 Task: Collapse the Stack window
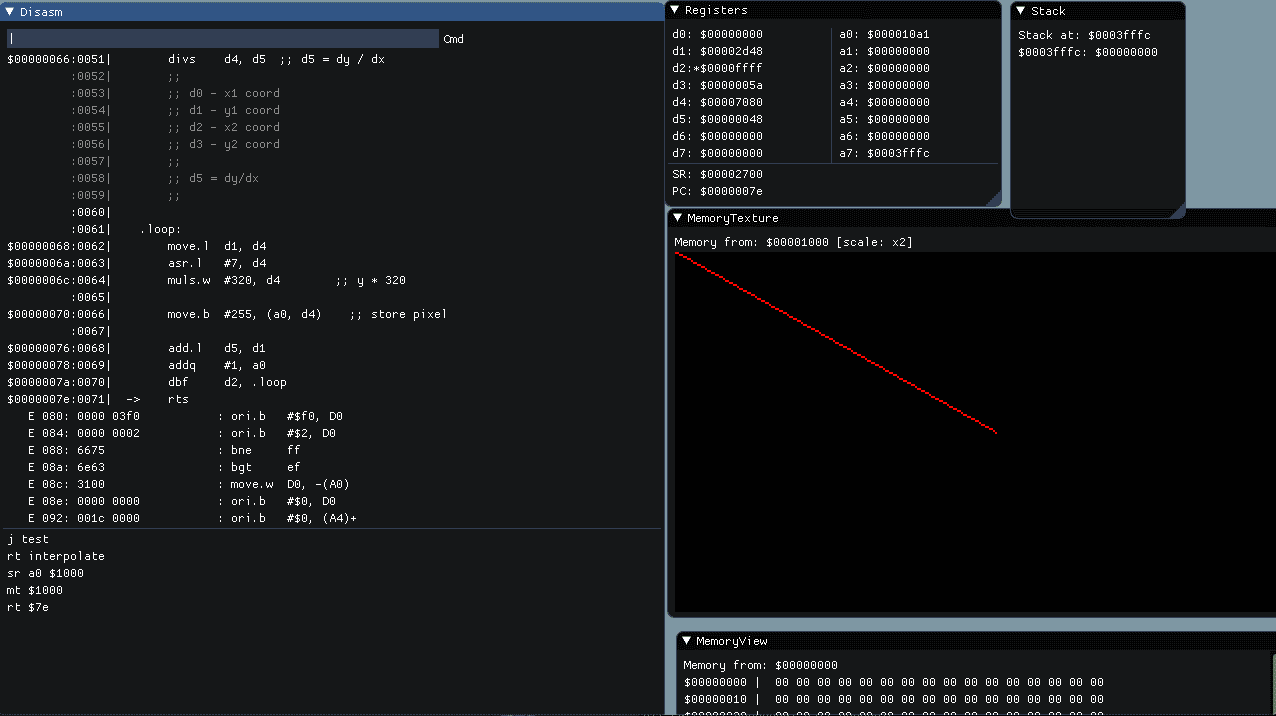1021,10
